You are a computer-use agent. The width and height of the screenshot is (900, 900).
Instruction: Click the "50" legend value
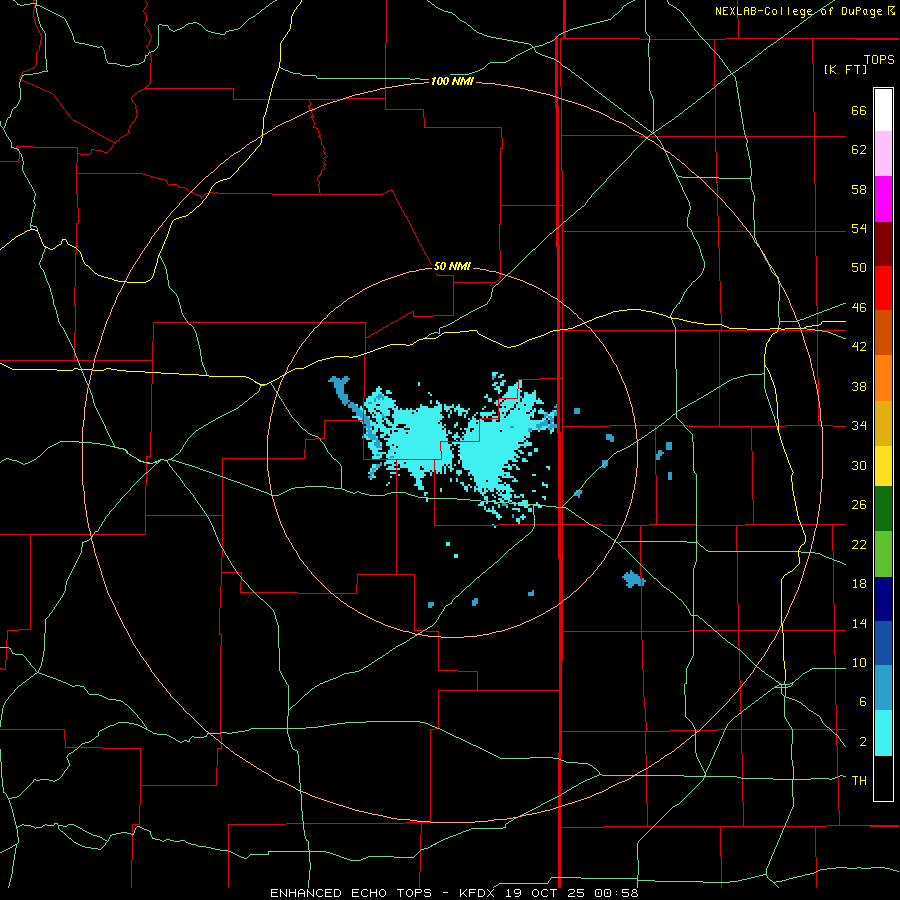[859, 268]
